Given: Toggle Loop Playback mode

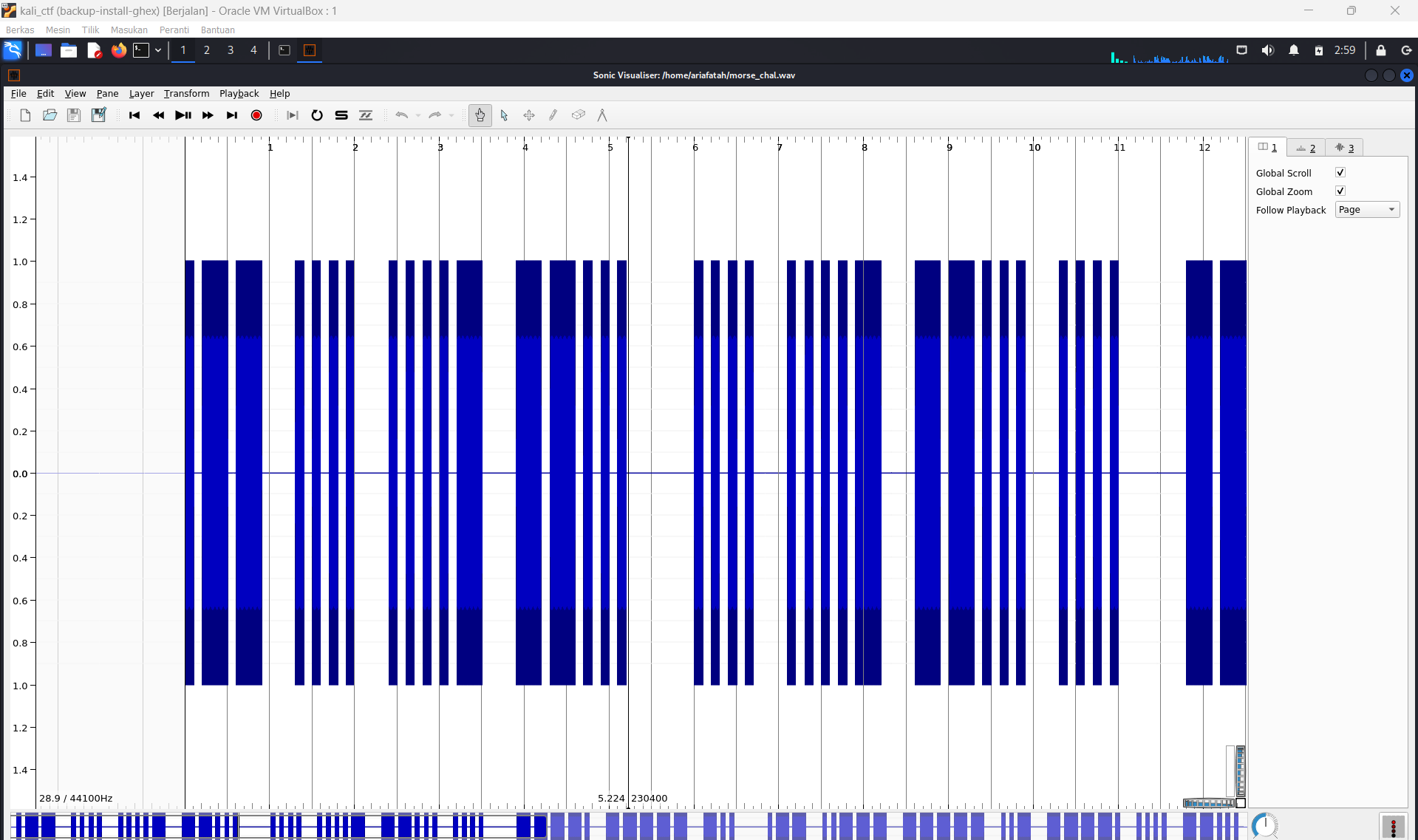Looking at the screenshot, I should [317, 115].
